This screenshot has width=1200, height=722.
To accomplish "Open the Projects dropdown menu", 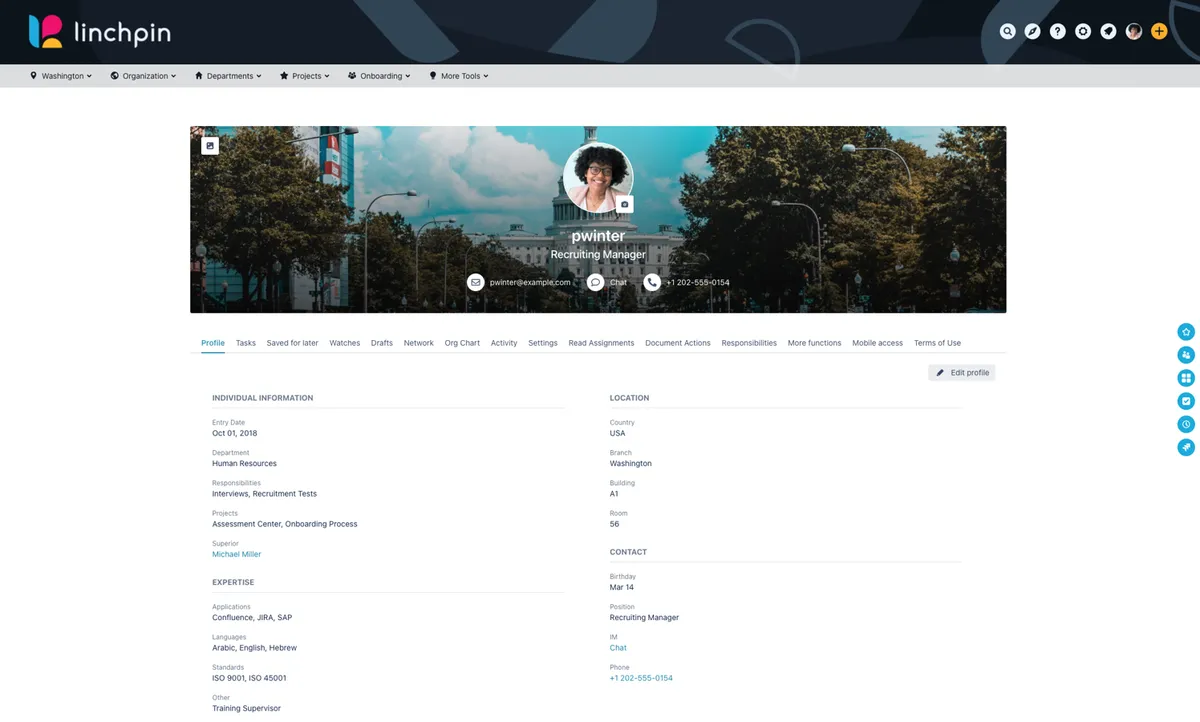I will pos(305,76).
